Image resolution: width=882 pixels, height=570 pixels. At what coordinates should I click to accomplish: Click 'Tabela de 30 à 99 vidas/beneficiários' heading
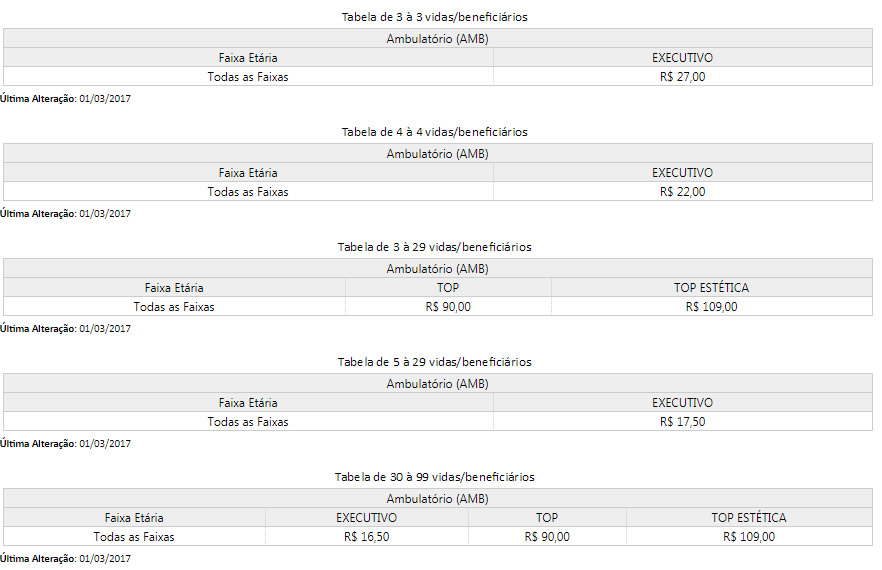(x=434, y=477)
